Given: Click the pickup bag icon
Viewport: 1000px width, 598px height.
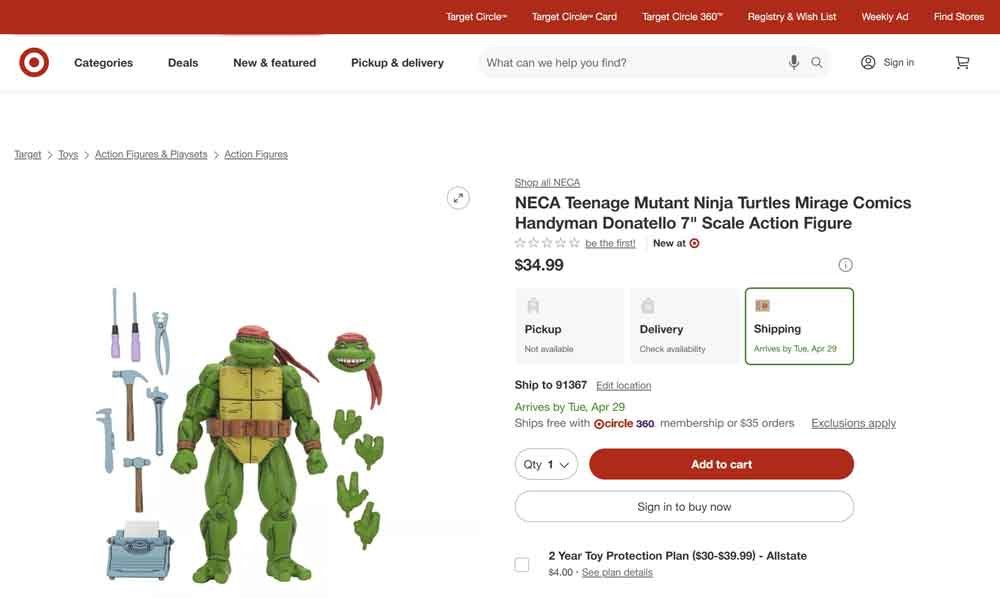Looking at the screenshot, I should pos(533,304).
